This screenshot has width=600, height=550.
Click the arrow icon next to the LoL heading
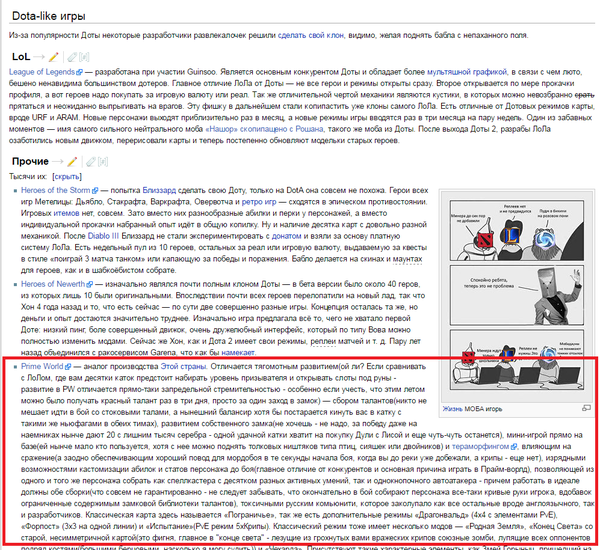pos(38,55)
